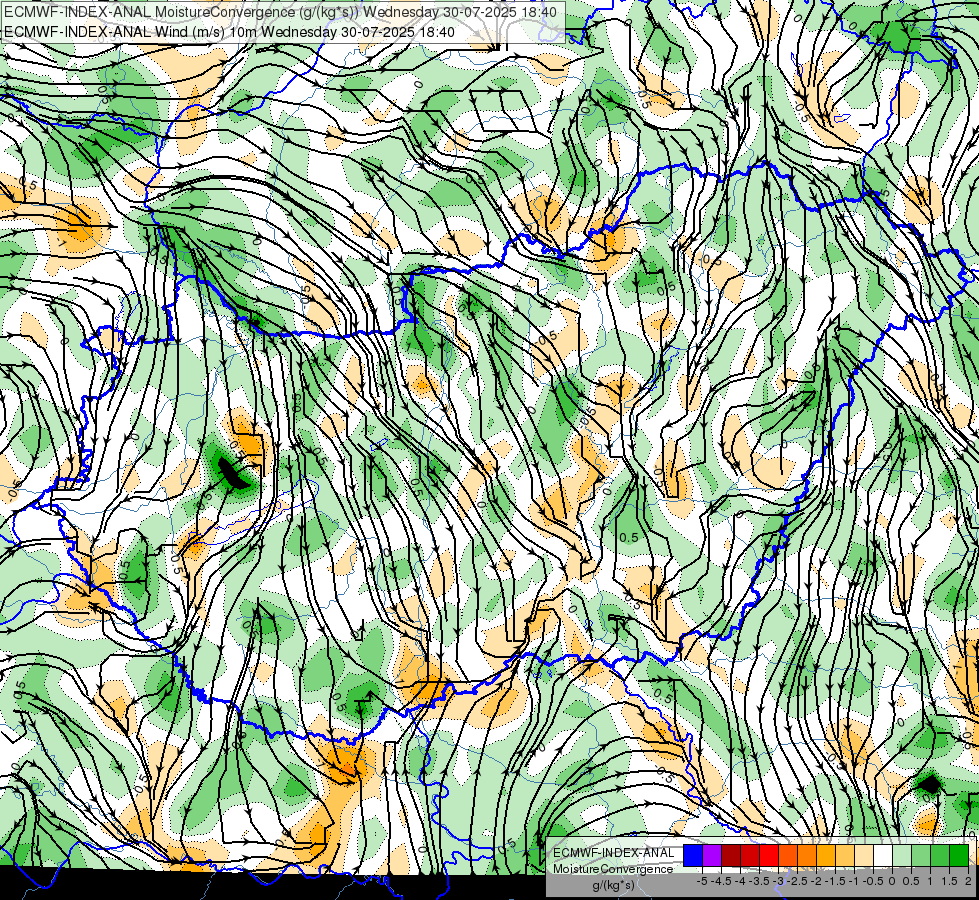The image size is (979, 900).
Task: Click the -5 tick label in legend
Action: point(702,881)
